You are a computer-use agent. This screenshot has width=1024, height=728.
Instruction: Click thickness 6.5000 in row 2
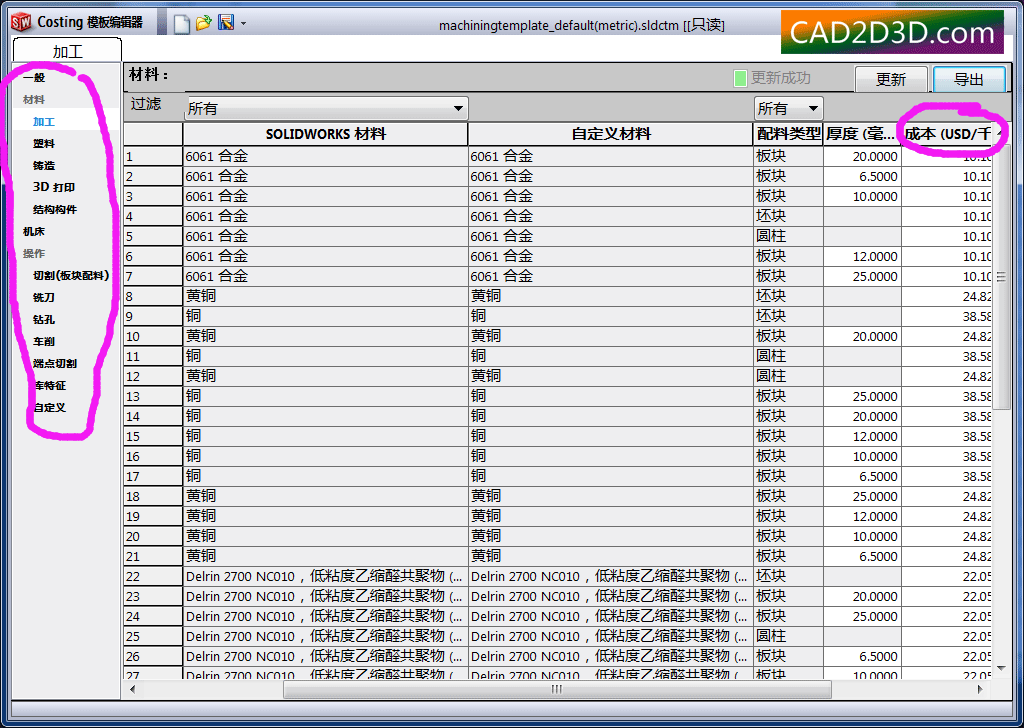point(862,177)
